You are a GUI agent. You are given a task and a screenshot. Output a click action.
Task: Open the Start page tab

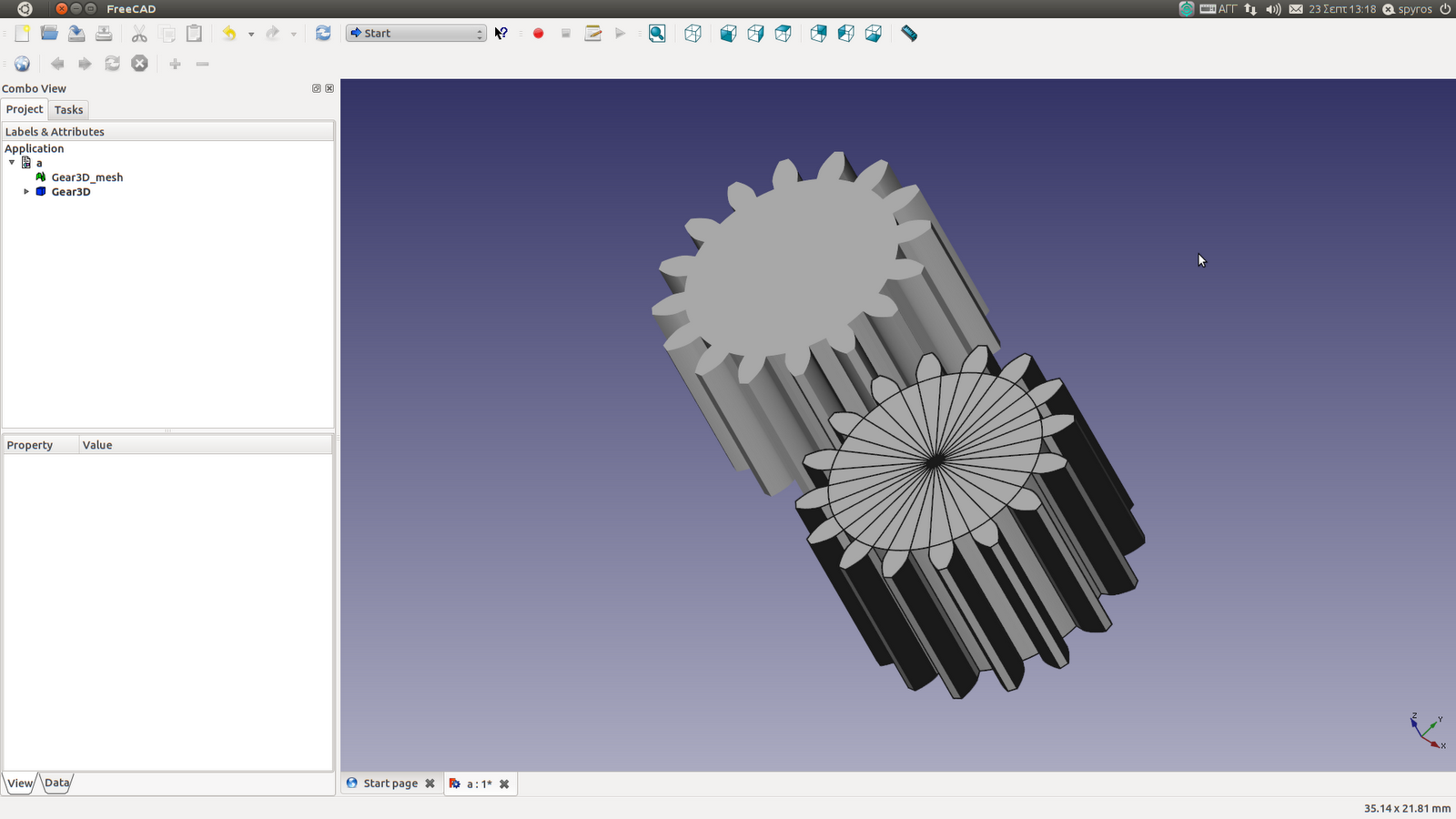click(x=389, y=783)
